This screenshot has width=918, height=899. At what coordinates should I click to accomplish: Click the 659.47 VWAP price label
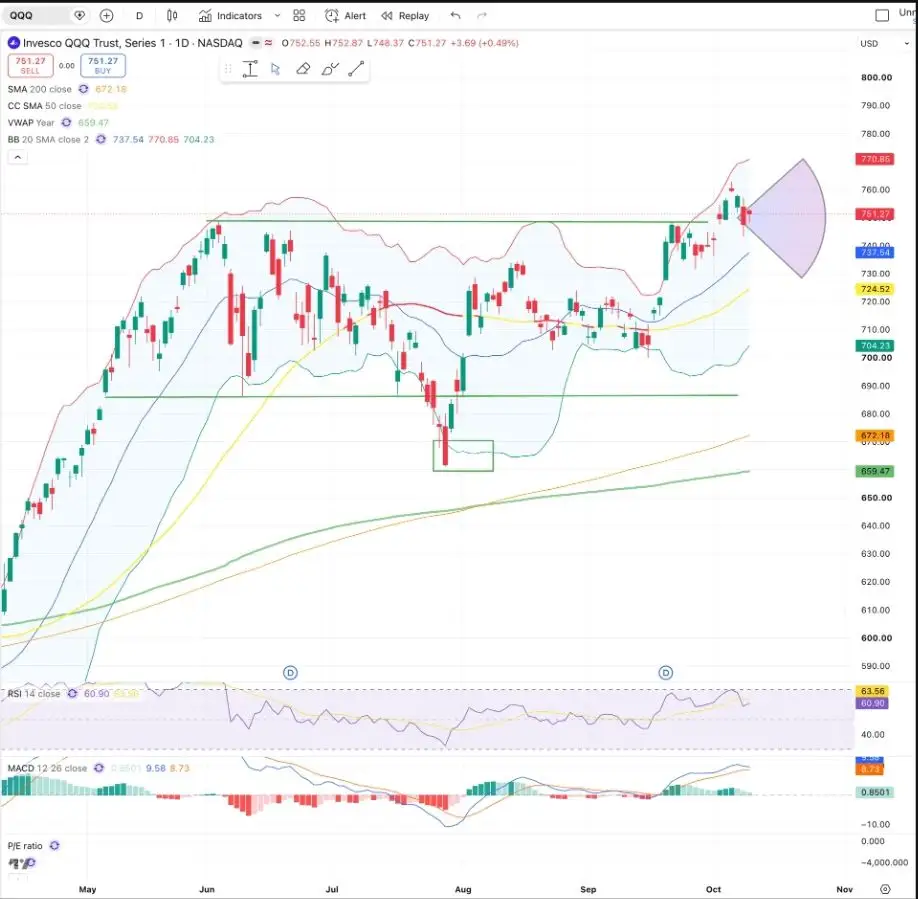tap(875, 471)
